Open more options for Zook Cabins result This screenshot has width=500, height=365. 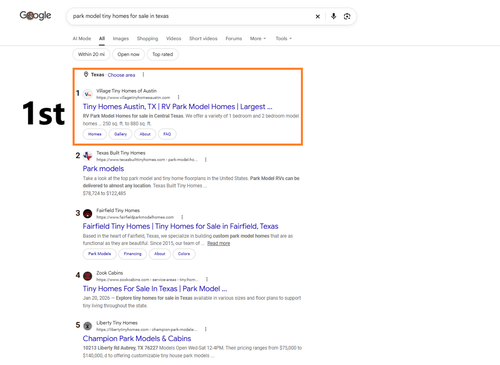point(207,279)
